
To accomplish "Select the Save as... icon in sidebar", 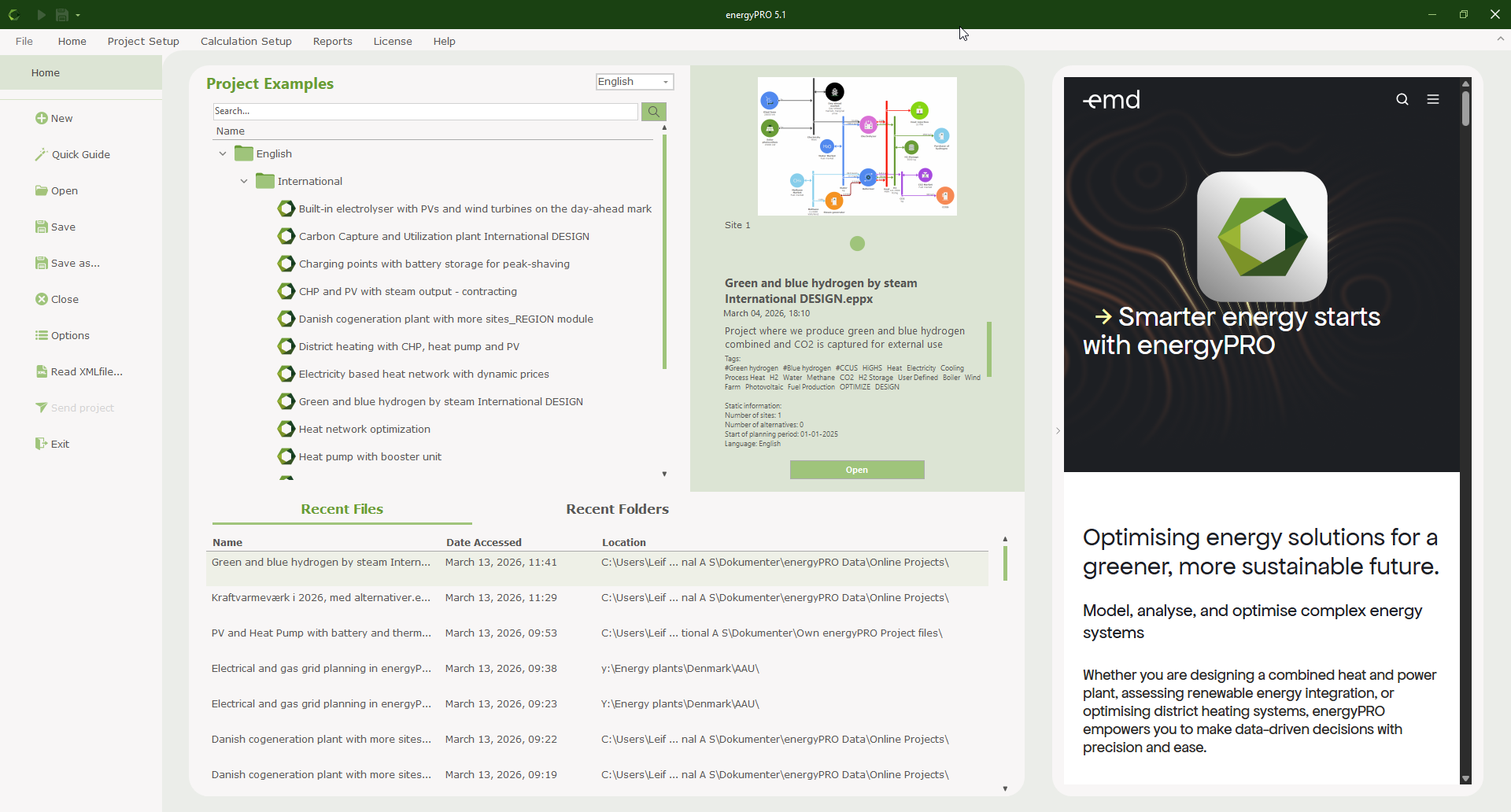I will coord(42,263).
